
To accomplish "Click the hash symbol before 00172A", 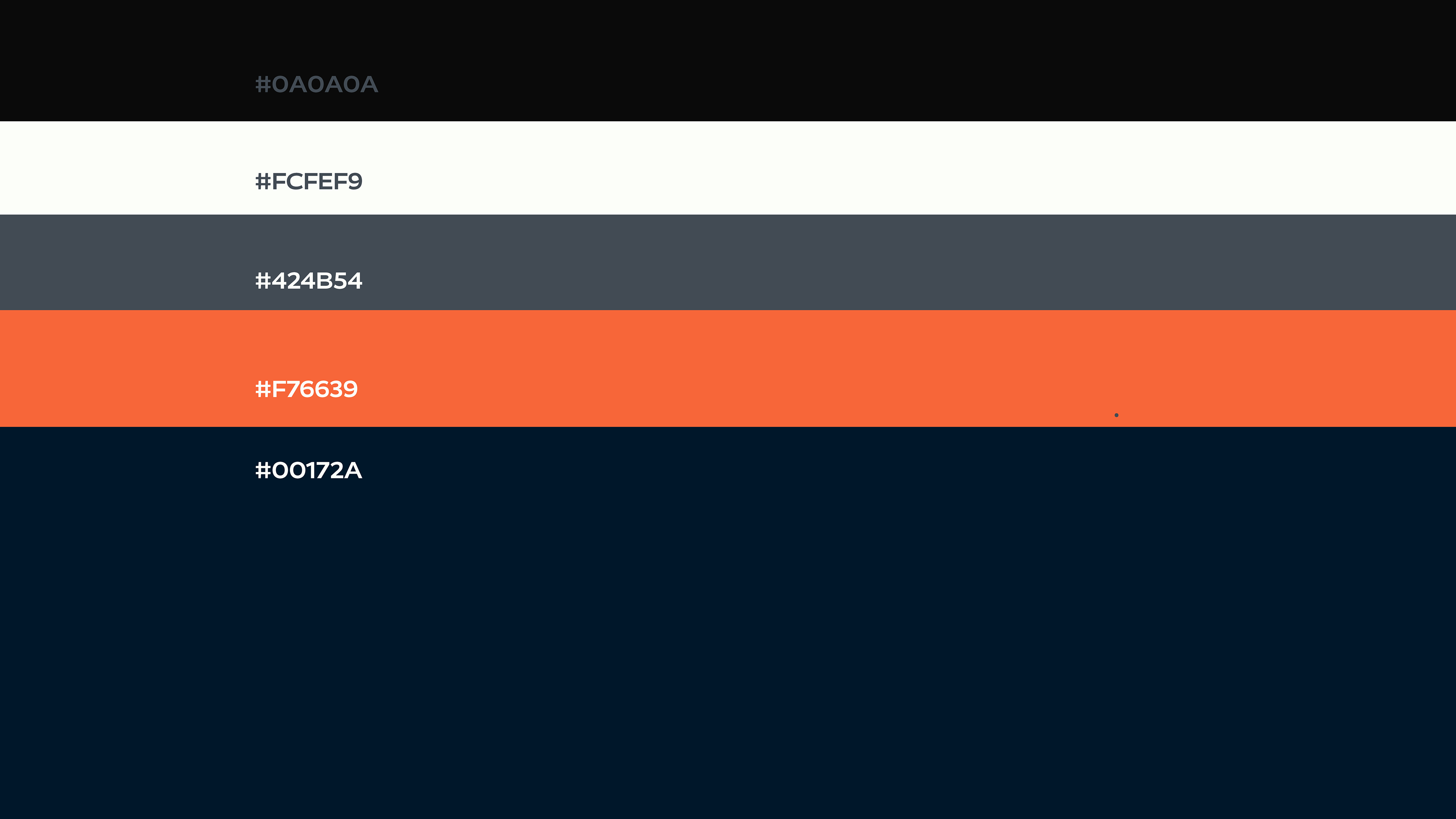I will coord(263,470).
